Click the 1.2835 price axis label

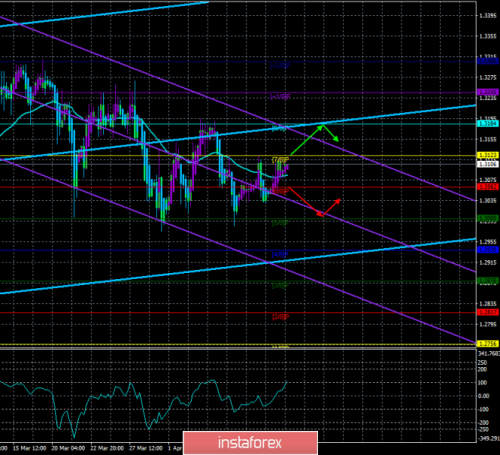488,304
